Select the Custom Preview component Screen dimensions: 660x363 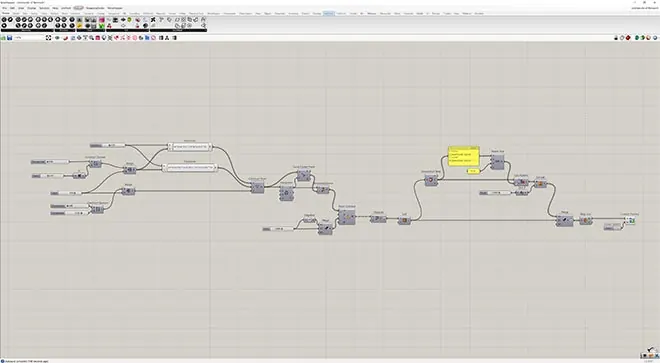tap(630, 221)
